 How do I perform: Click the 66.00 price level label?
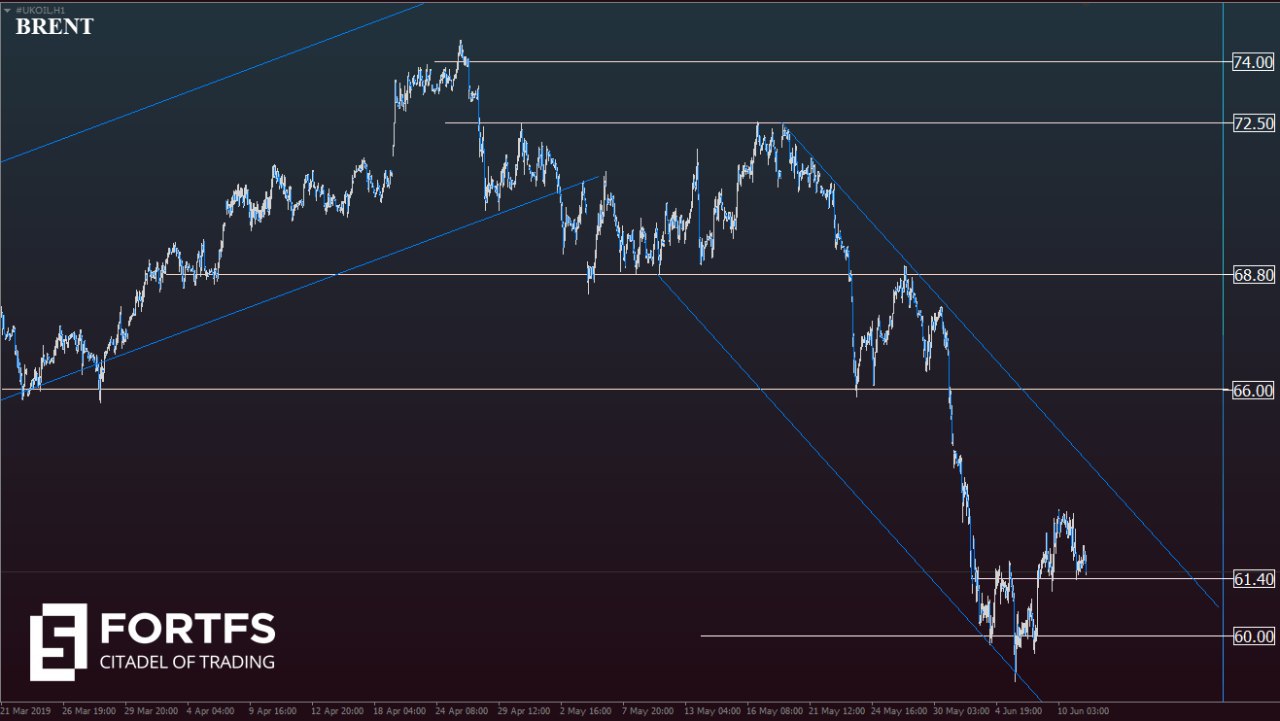[x=1253, y=390]
